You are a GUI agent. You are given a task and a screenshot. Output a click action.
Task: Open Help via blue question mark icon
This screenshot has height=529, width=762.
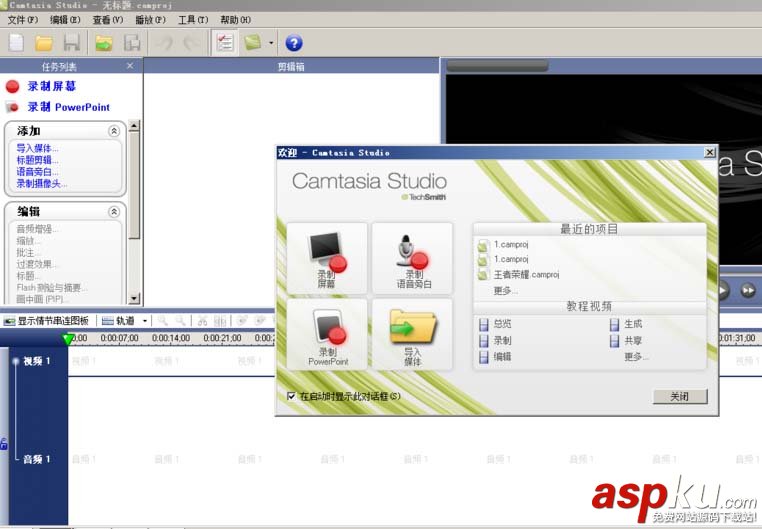[294, 43]
